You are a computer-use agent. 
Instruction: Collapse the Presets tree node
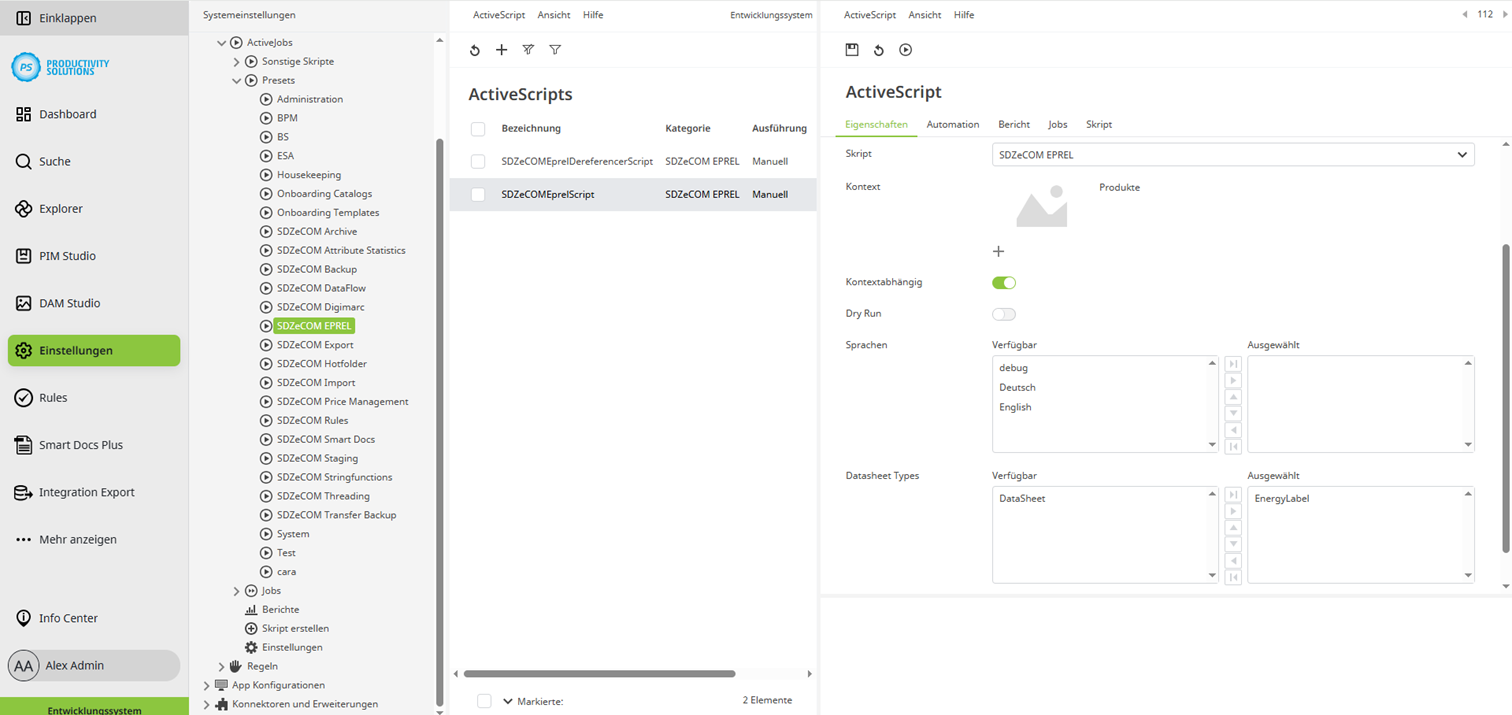[235, 80]
